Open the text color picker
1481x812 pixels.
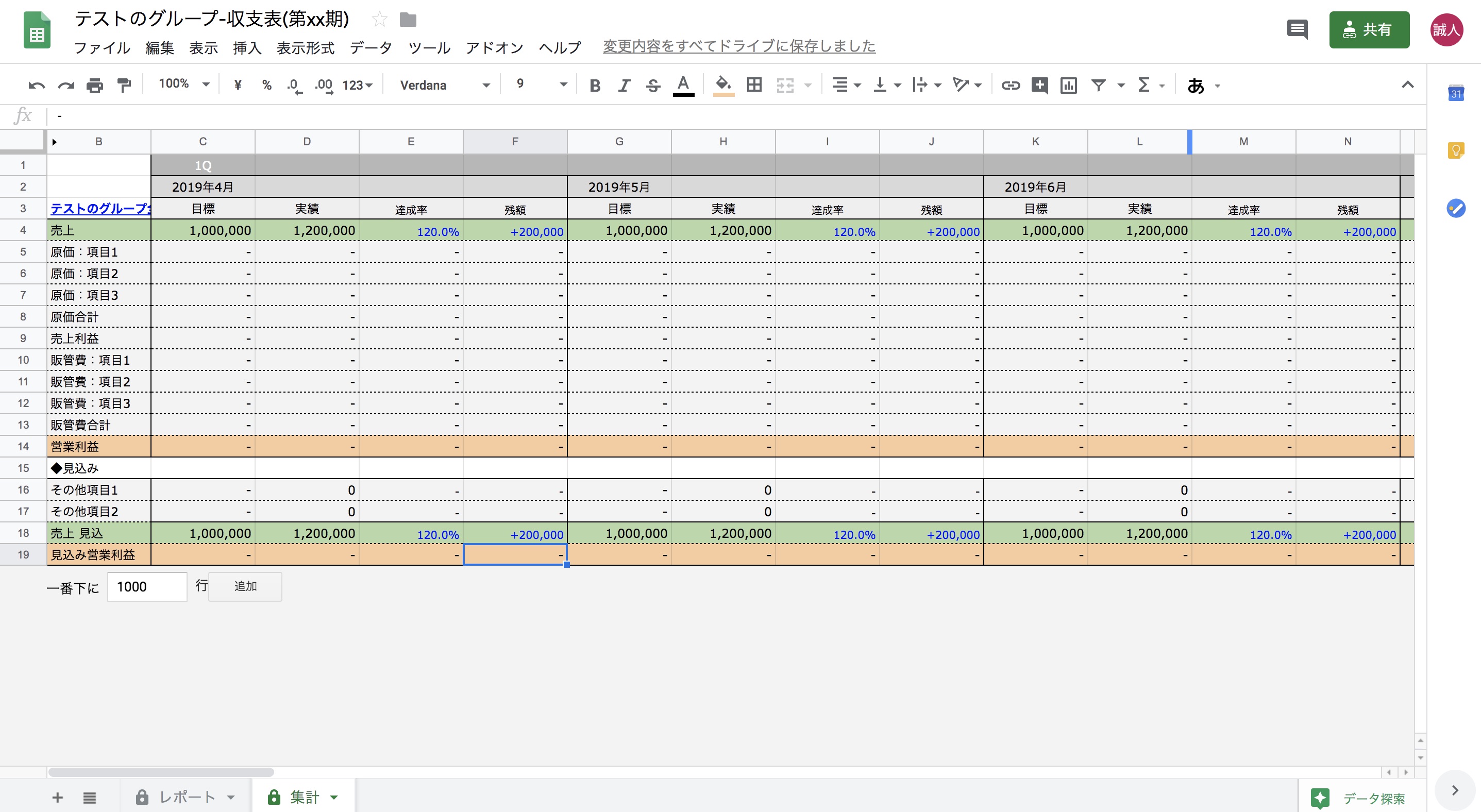(x=683, y=86)
